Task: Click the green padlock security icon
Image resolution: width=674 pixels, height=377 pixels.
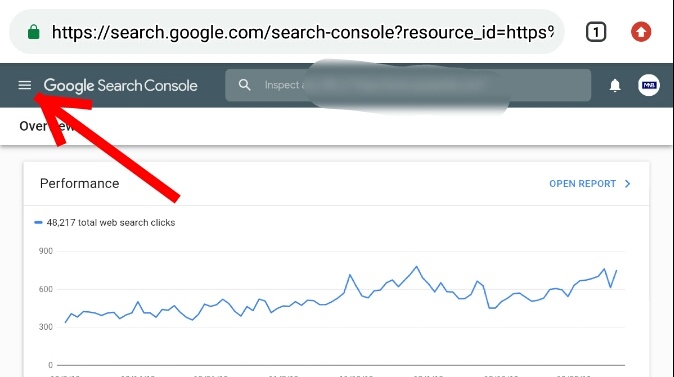Action: tap(34, 32)
